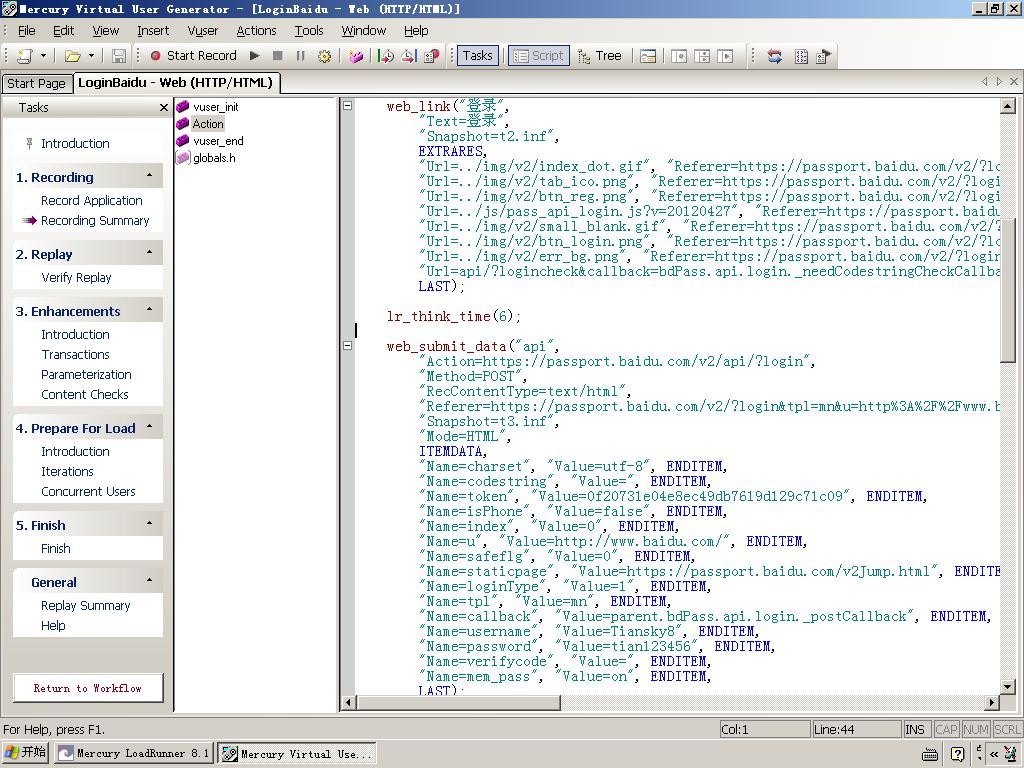Collapse the General section
This screenshot has width=1024, height=768.
click(x=150, y=581)
